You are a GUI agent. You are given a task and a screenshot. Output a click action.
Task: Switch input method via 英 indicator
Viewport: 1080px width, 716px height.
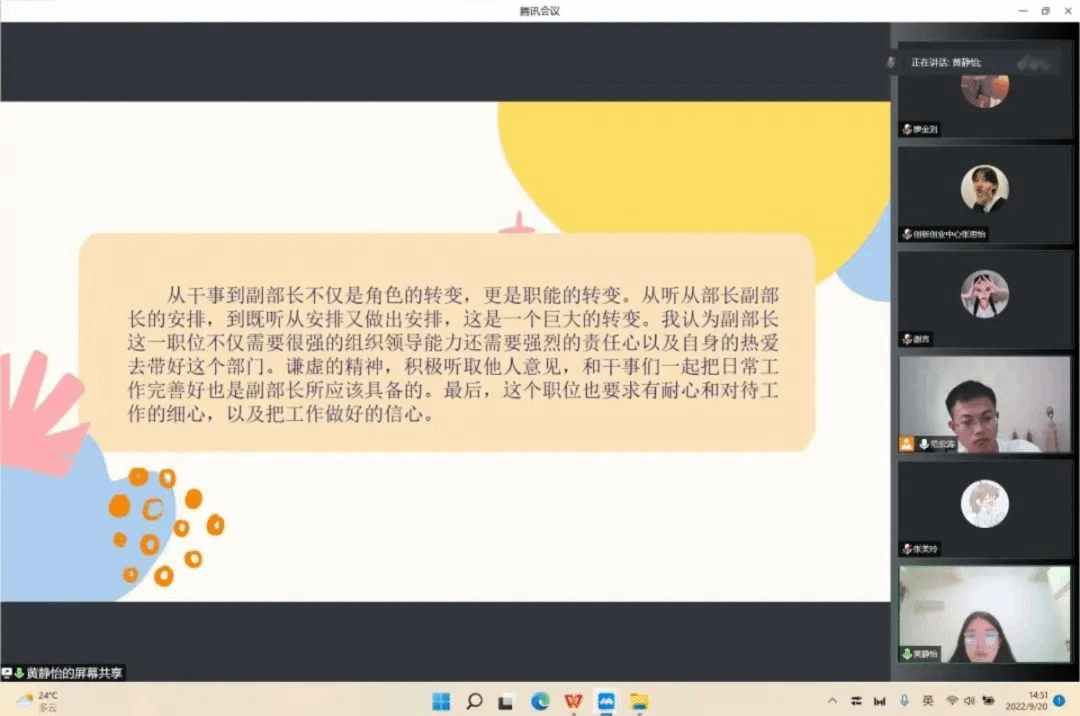pyautogui.click(x=928, y=701)
